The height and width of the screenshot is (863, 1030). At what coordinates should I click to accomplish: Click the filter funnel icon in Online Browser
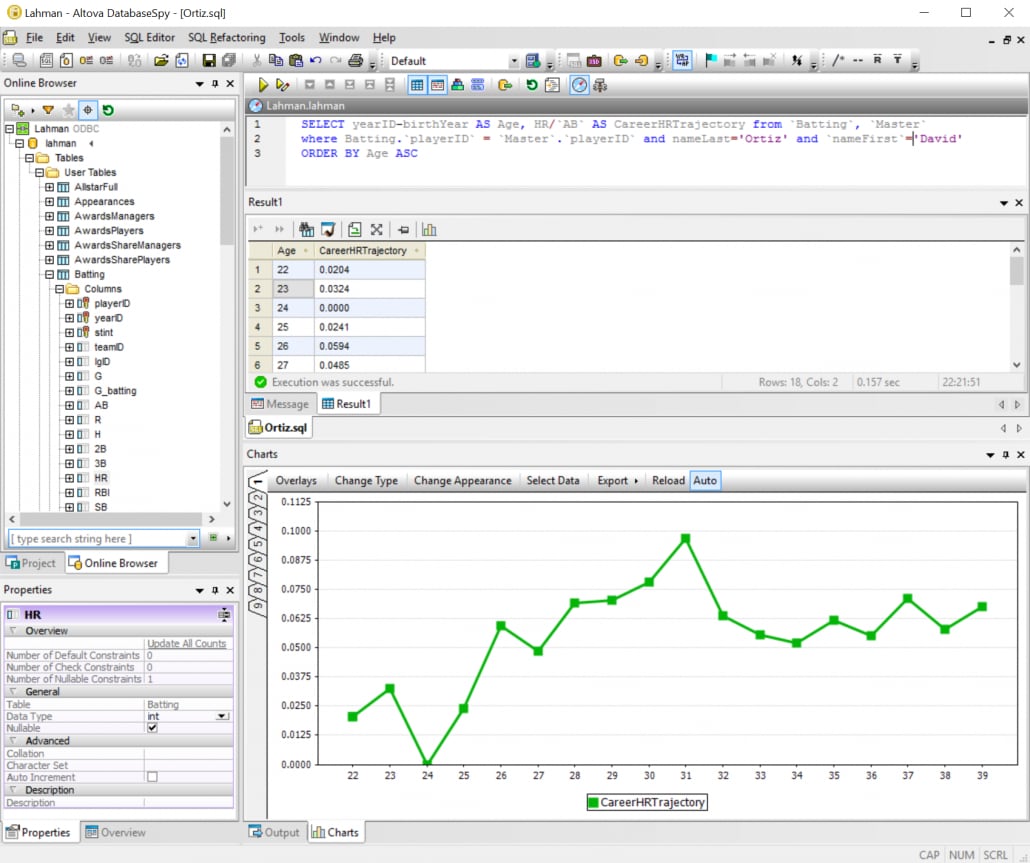click(x=48, y=110)
